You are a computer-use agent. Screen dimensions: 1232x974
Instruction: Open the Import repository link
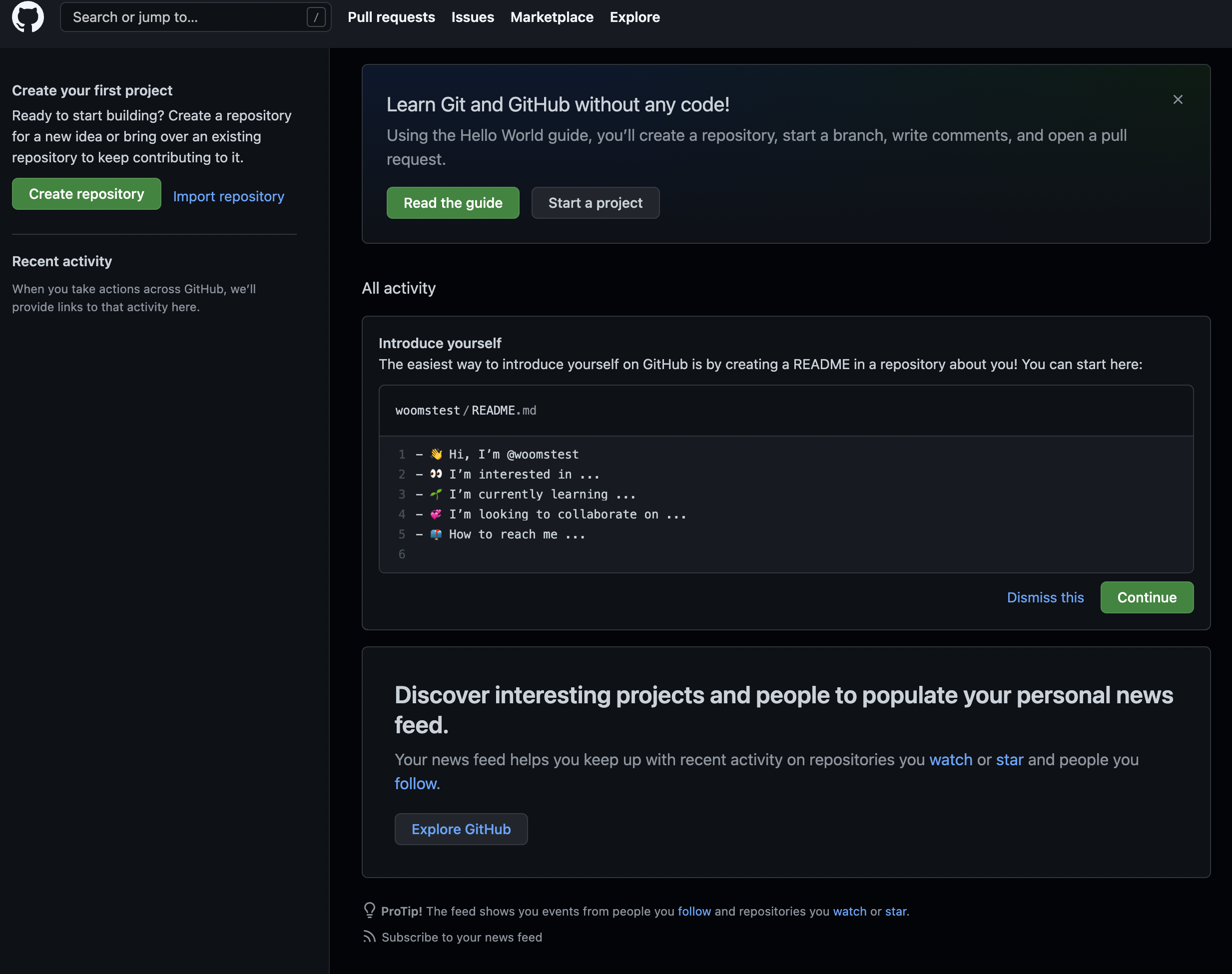point(228,196)
